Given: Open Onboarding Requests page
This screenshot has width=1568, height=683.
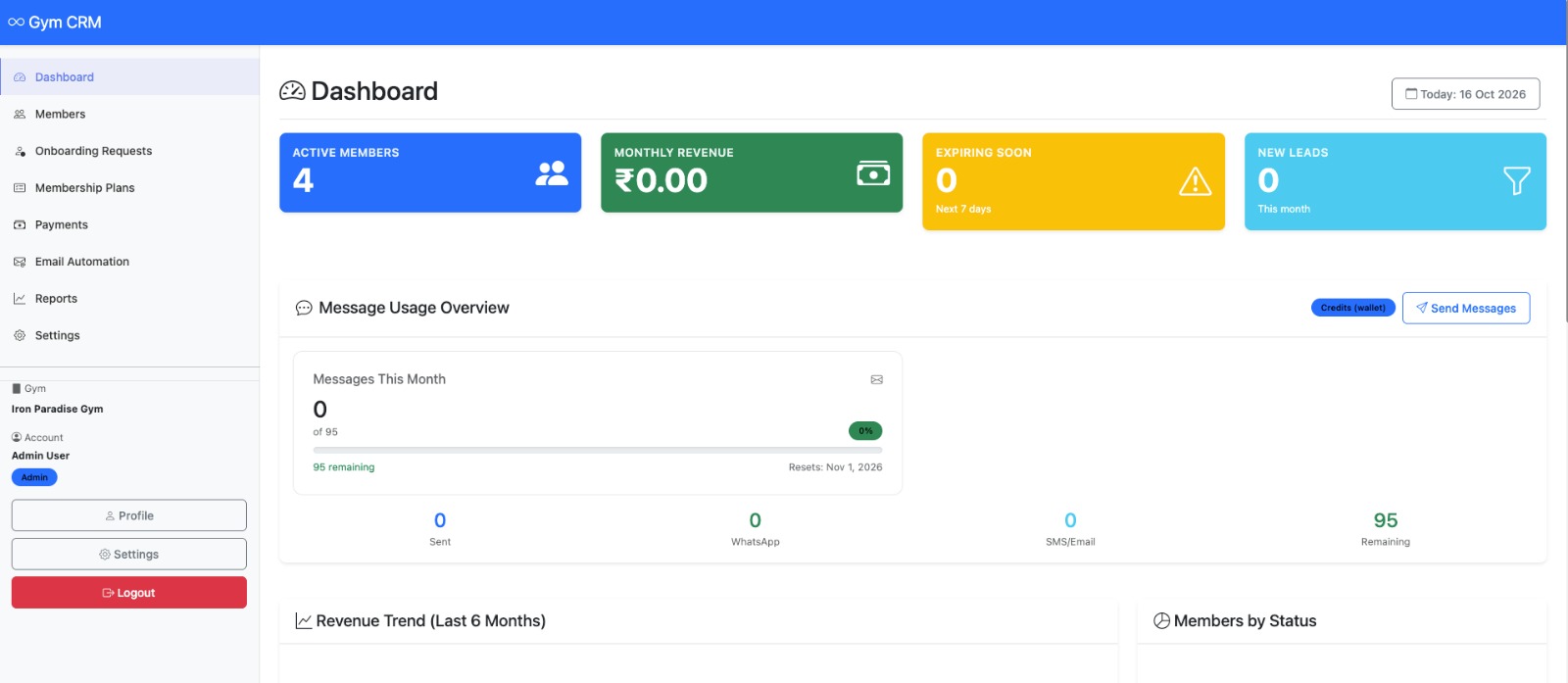Looking at the screenshot, I should 129,151.
